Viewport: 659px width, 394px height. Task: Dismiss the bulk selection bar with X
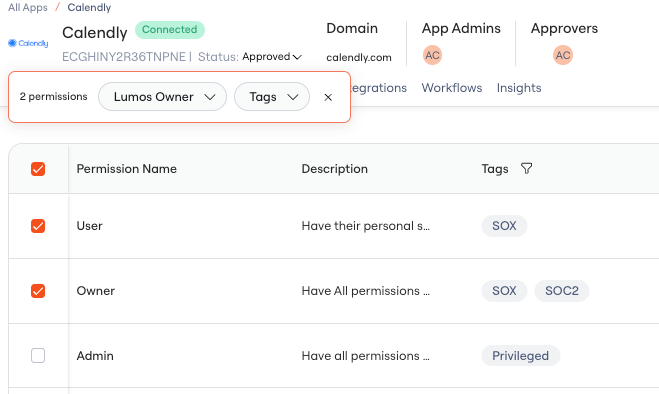coord(328,97)
